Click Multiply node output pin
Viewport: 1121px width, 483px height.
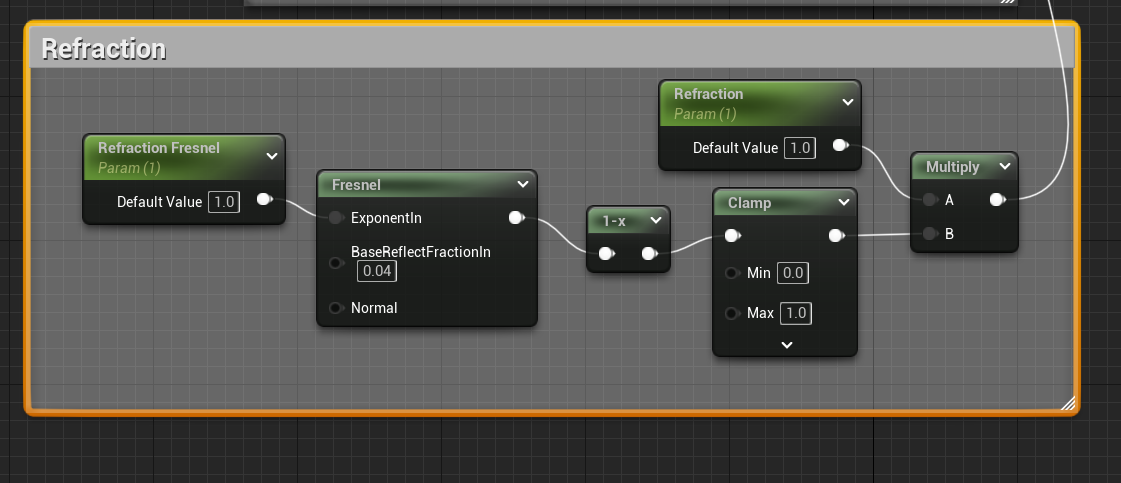[x=997, y=200]
